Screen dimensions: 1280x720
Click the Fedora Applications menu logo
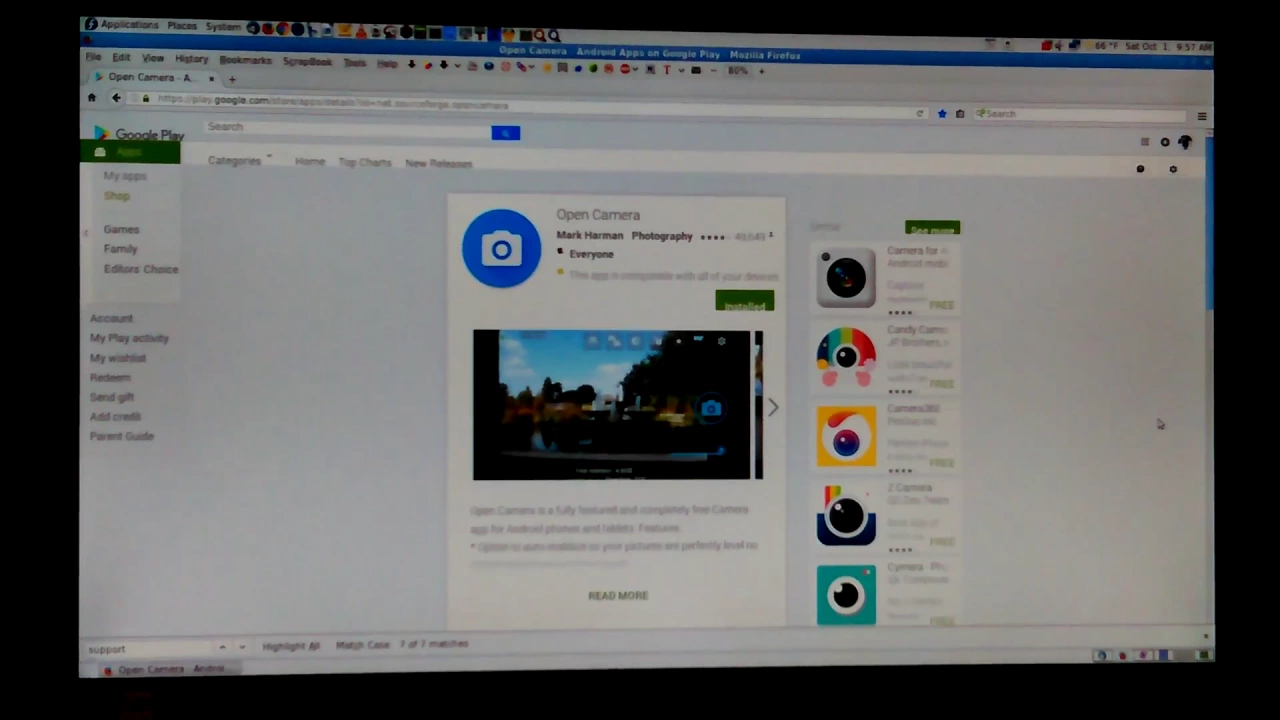(x=91, y=24)
